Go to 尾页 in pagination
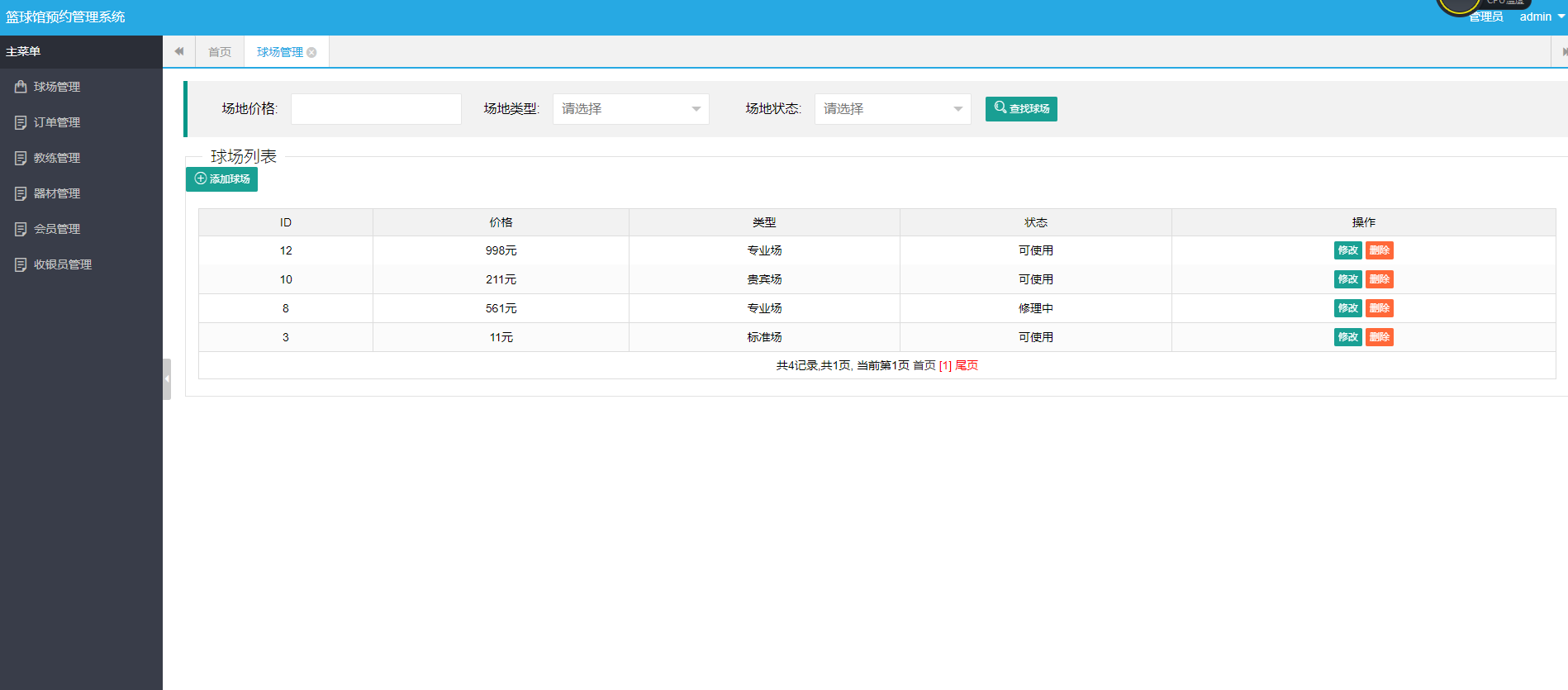This screenshot has height=690, width=1568. (967, 365)
